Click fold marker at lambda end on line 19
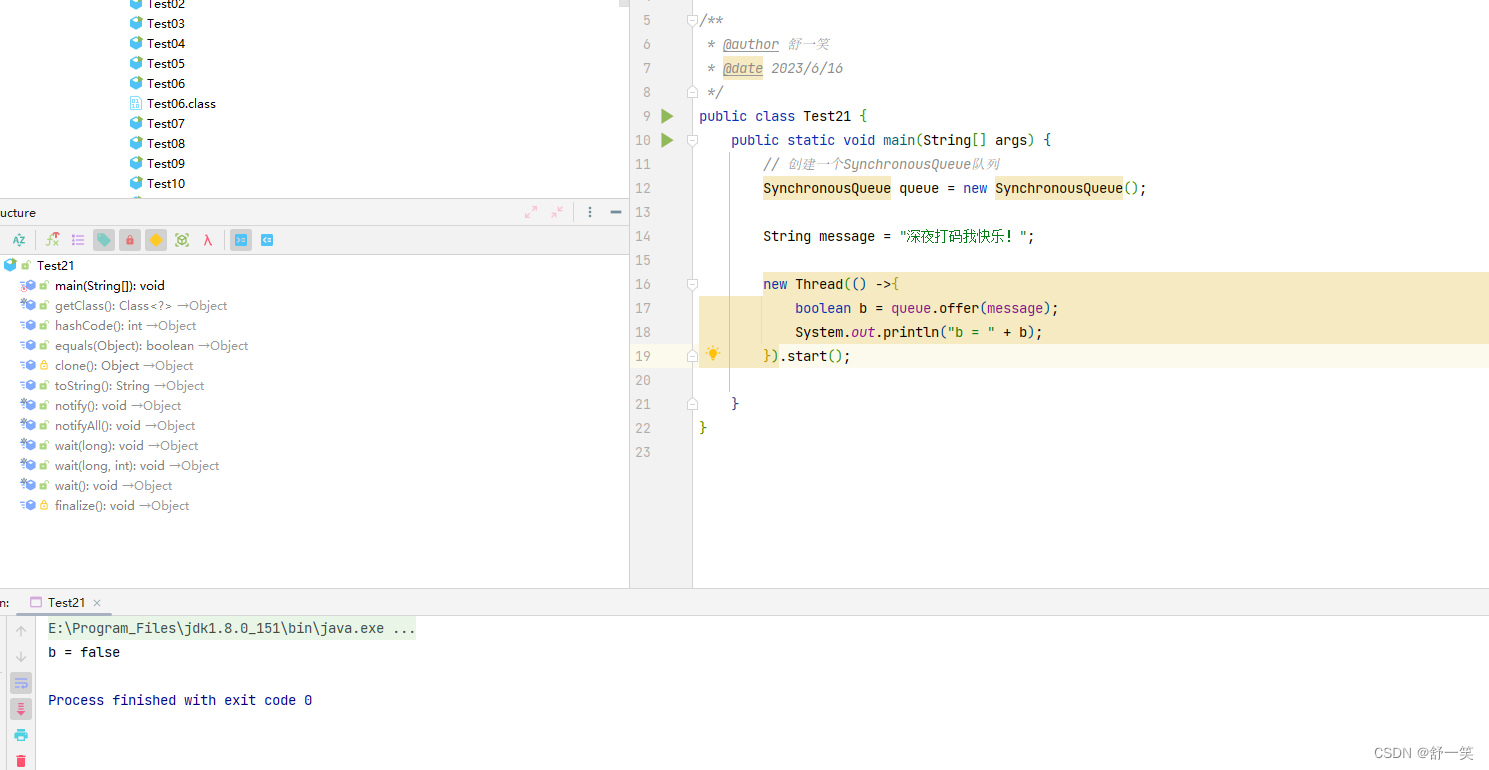The height and width of the screenshot is (770, 1489). click(x=692, y=356)
